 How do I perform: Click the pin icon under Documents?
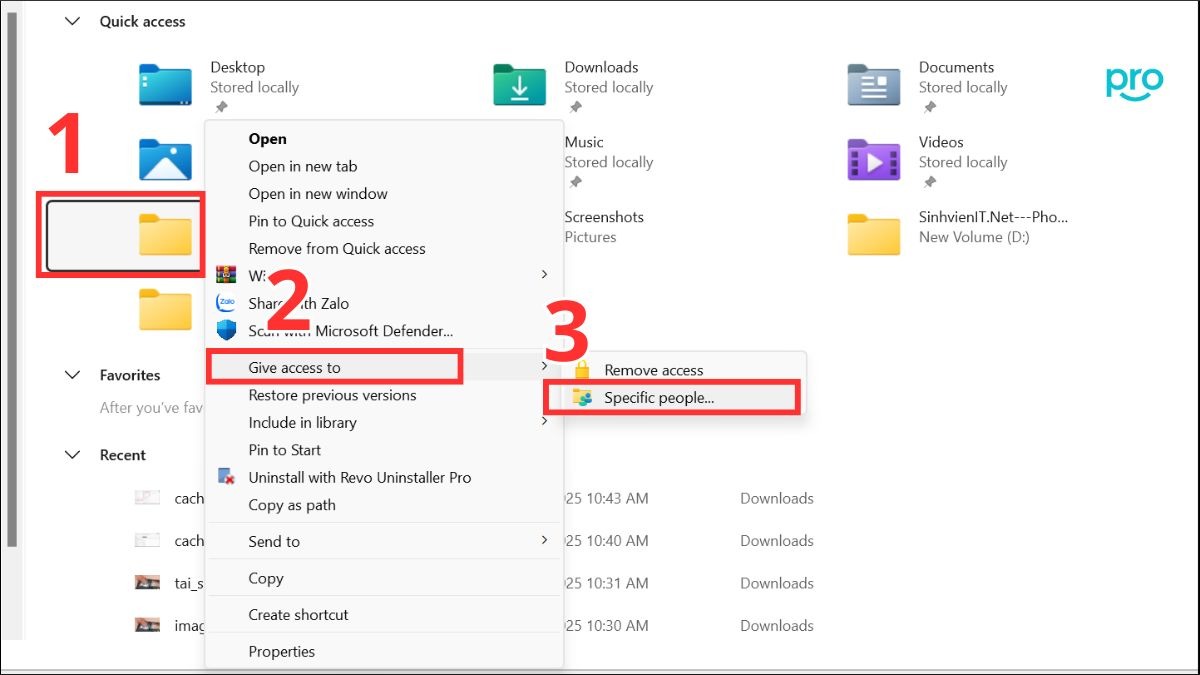click(929, 107)
